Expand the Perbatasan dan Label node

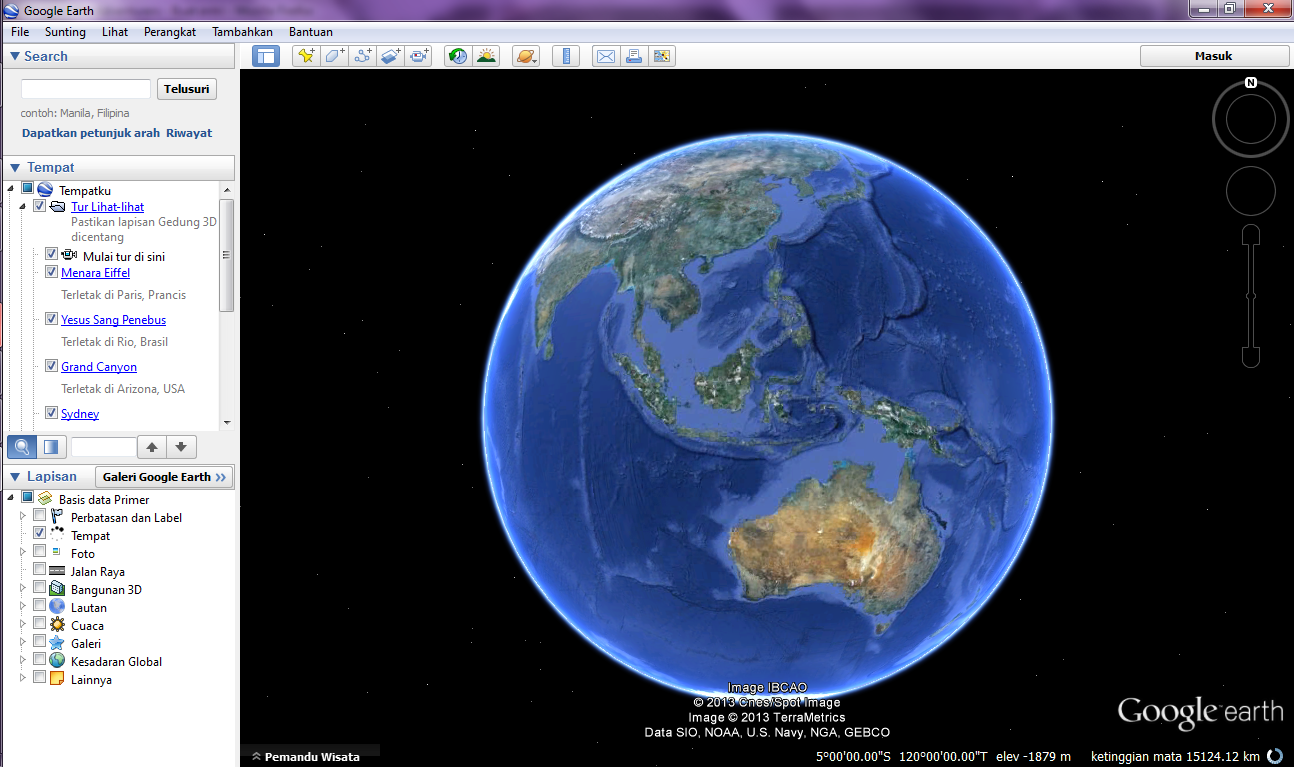click(23, 516)
